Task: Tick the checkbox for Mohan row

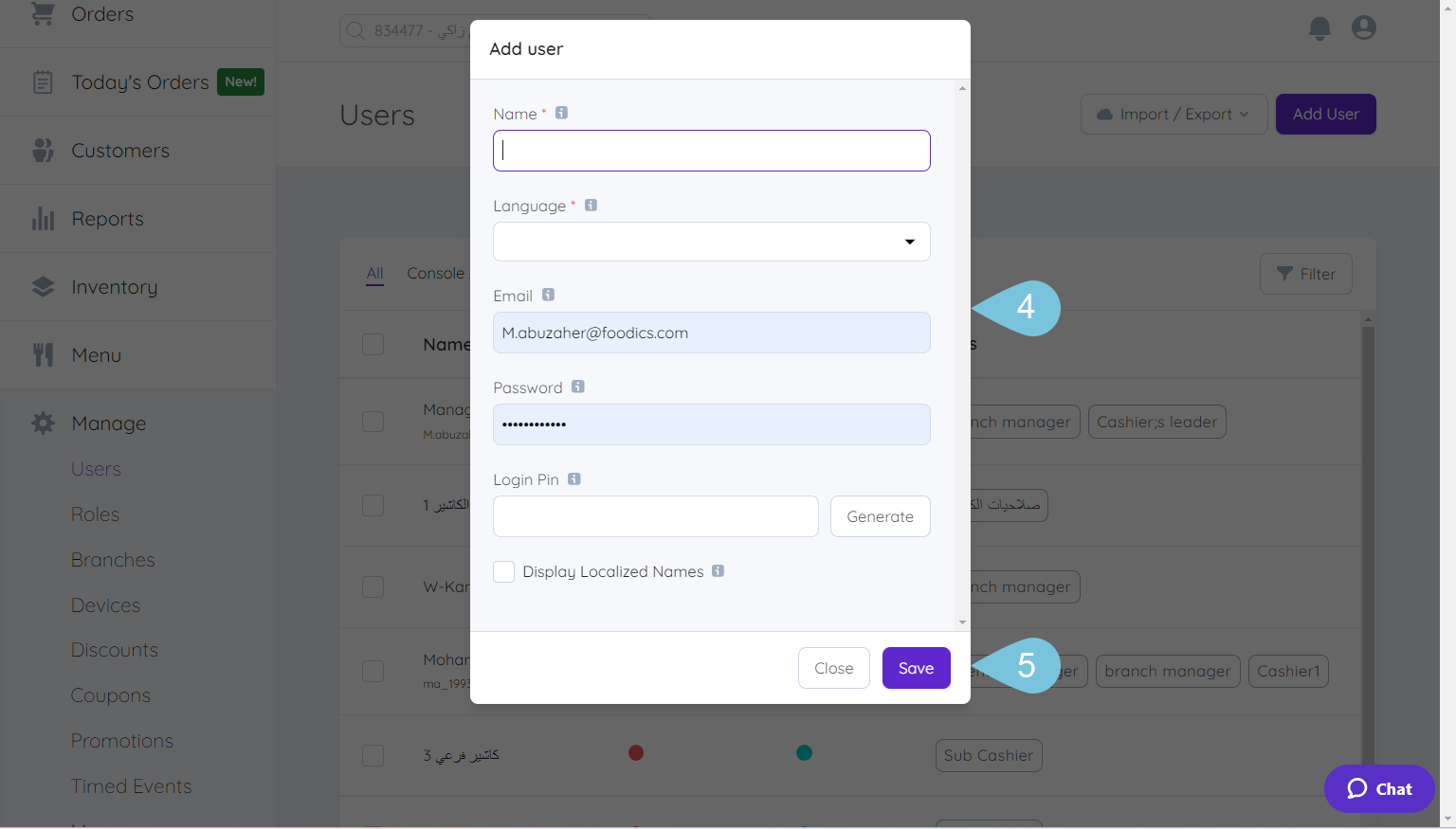Action: [373, 671]
